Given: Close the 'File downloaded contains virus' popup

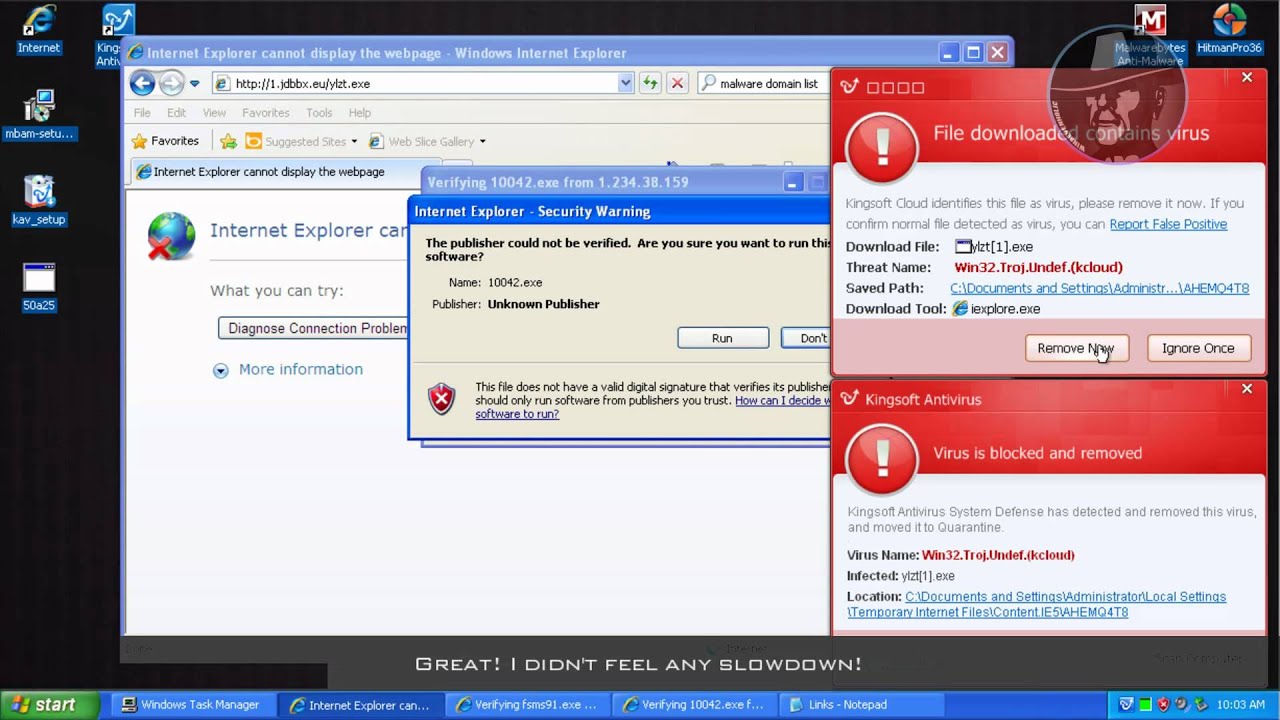Looking at the screenshot, I should point(1246,77).
